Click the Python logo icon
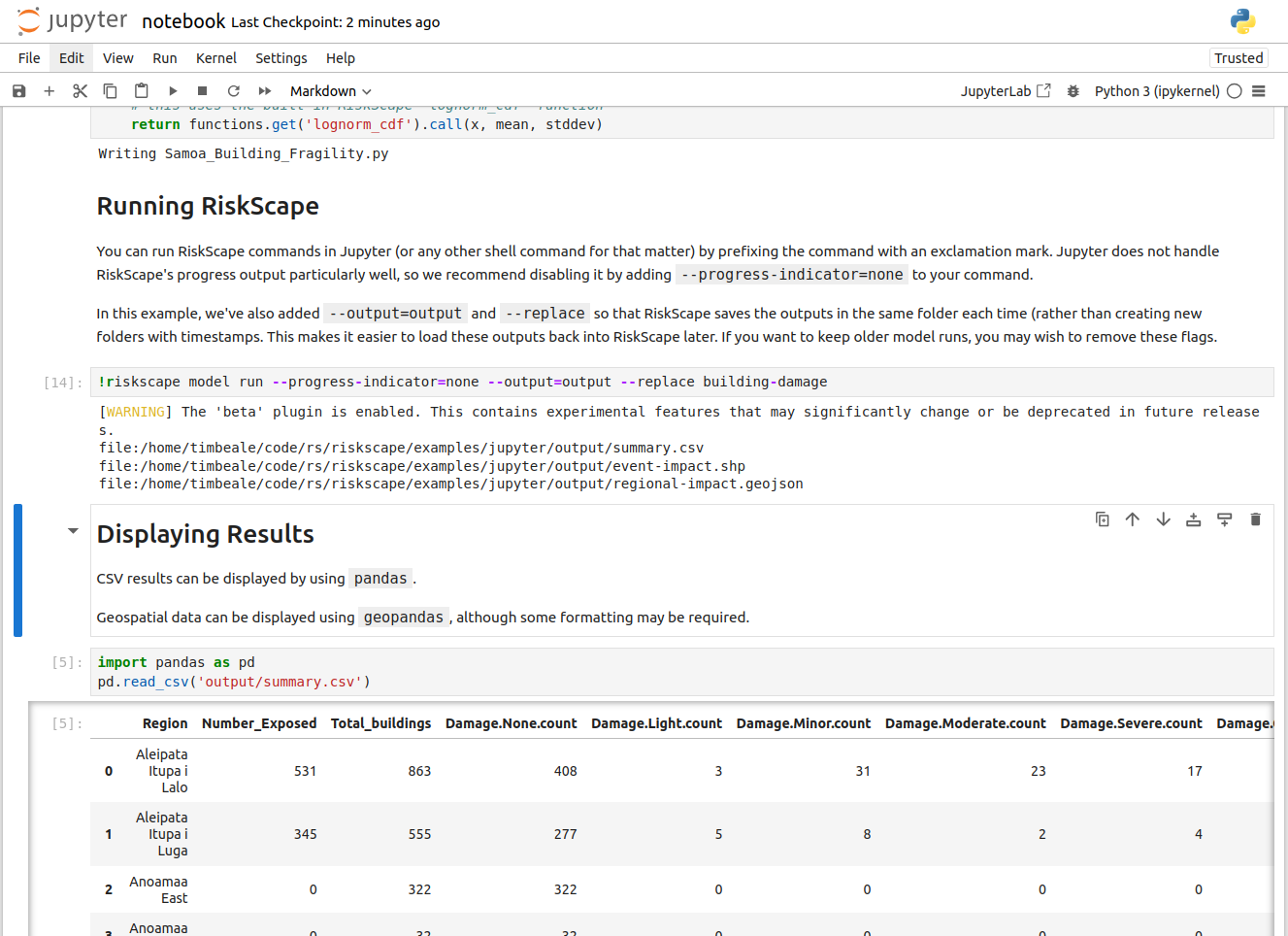This screenshot has width=1288, height=936. [x=1242, y=21]
